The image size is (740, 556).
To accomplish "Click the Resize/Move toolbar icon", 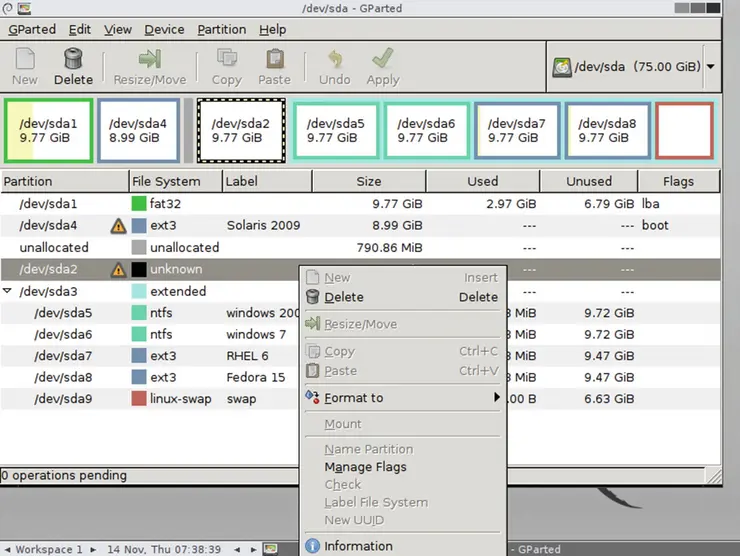I will click(x=149, y=60).
